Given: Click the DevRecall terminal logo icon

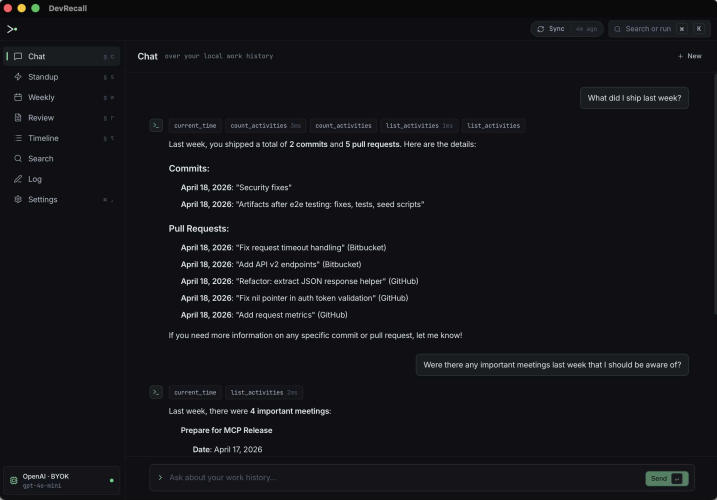Looking at the screenshot, I should click(x=12, y=29).
